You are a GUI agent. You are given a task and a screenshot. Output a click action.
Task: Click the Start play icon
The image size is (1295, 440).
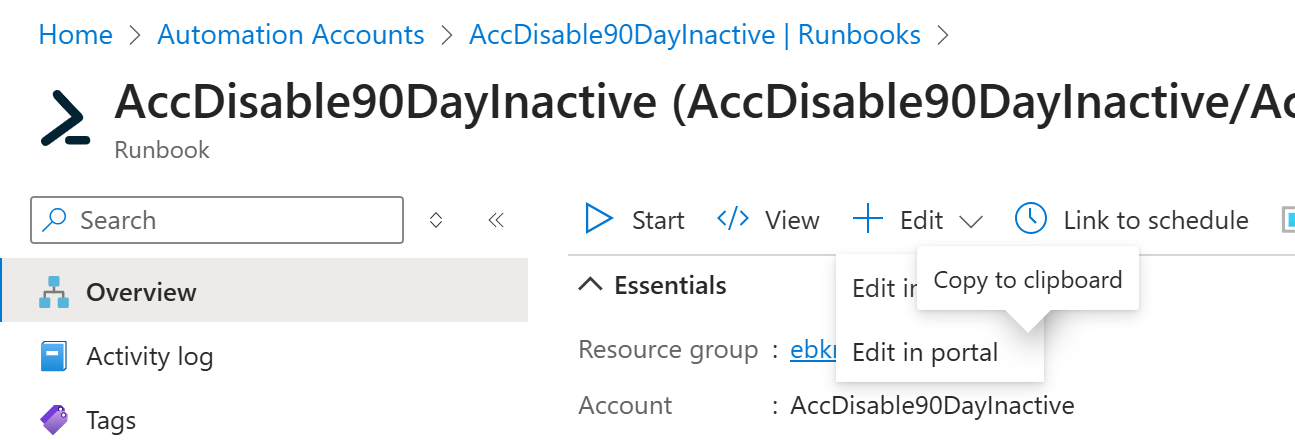[598, 219]
